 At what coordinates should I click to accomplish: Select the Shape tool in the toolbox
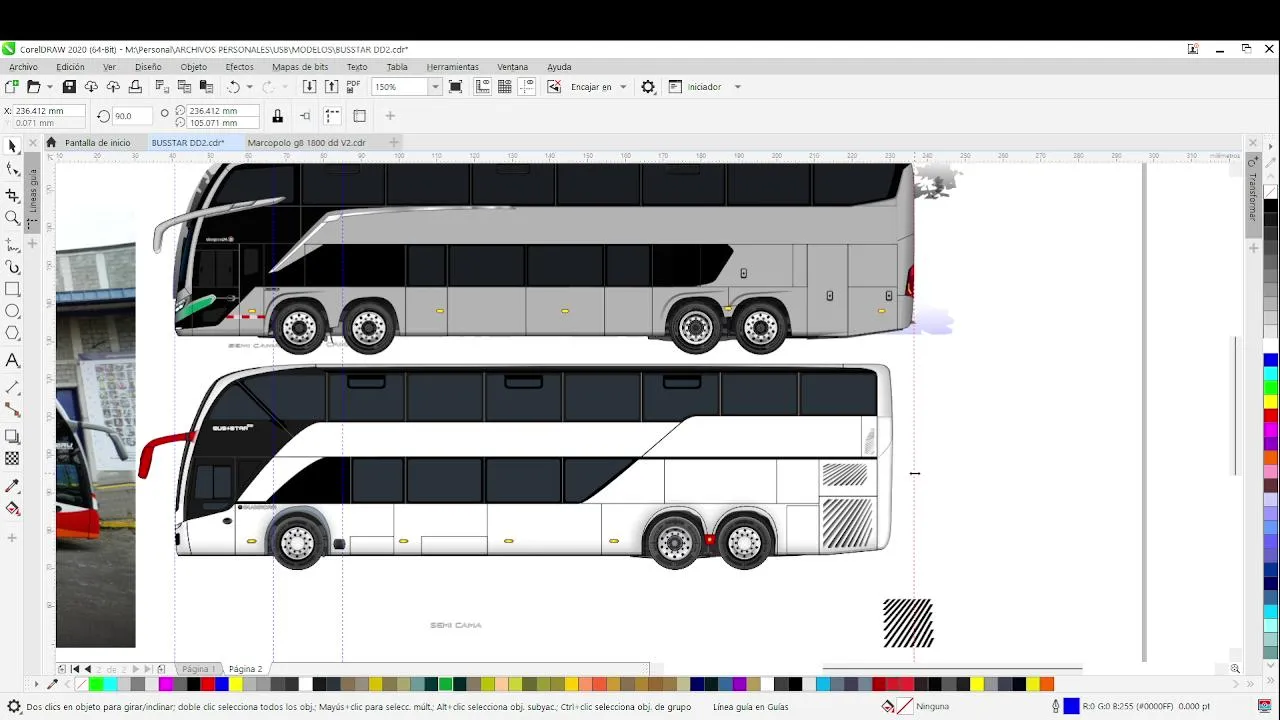(12, 170)
